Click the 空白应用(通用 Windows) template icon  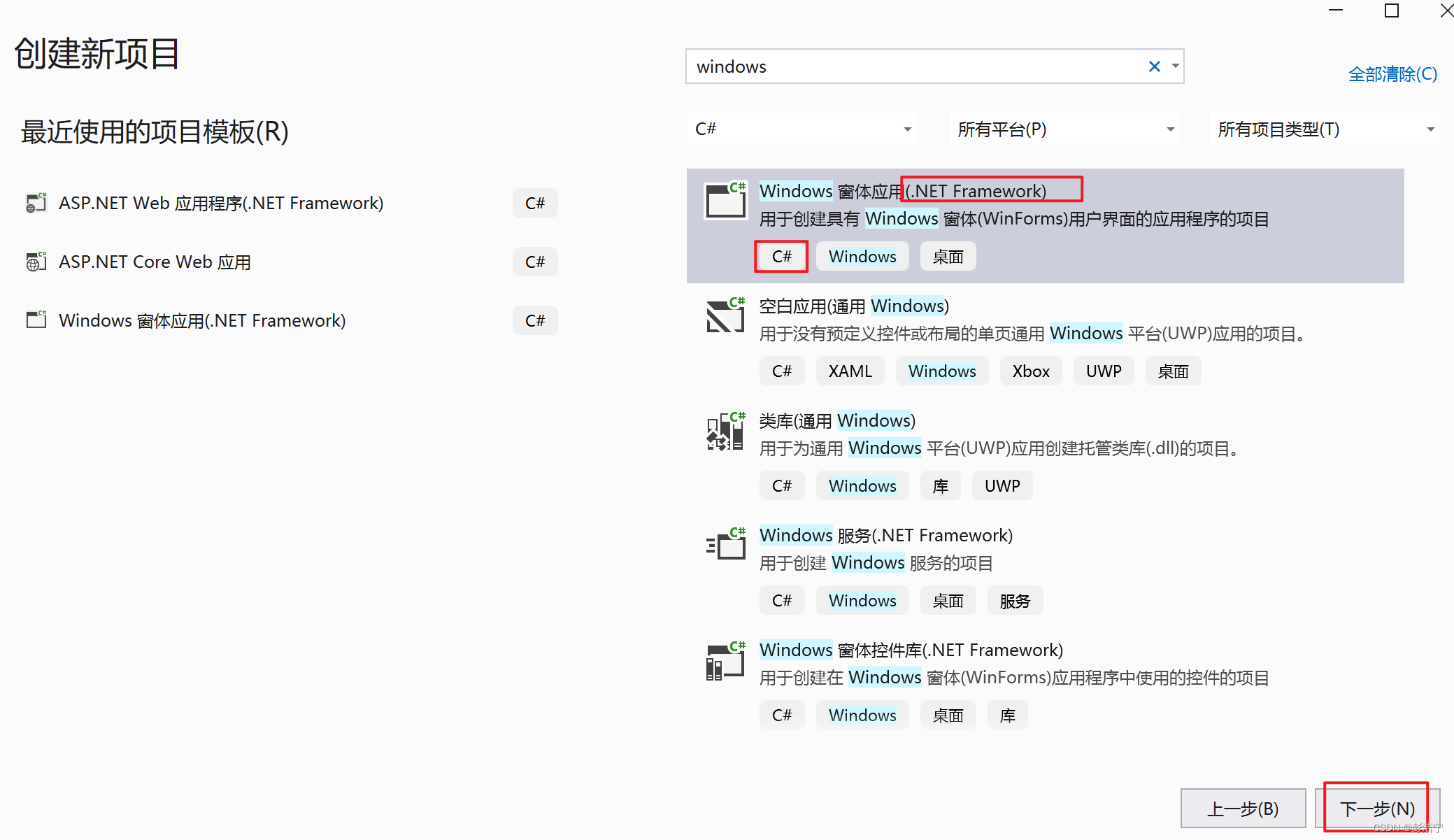click(x=725, y=315)
